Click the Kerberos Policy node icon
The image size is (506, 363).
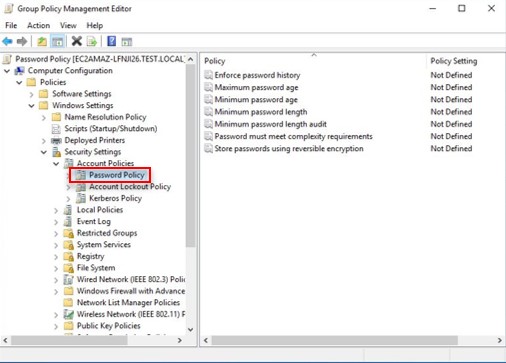point(81,198)
